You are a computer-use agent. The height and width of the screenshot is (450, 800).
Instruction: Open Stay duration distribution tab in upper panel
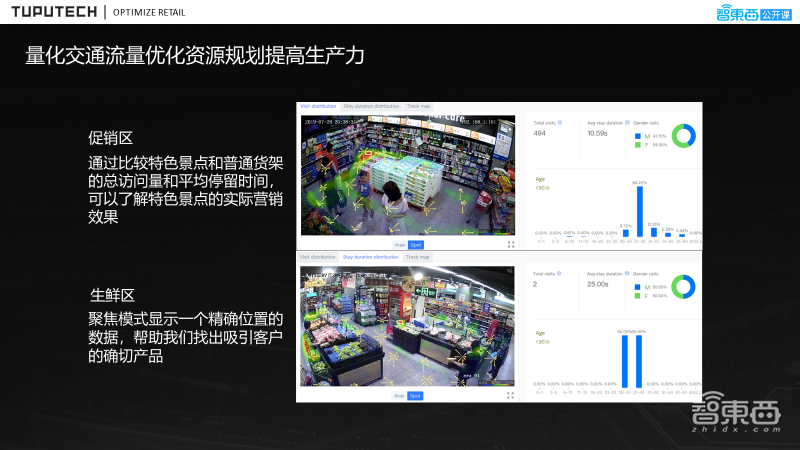coord(371,106)
